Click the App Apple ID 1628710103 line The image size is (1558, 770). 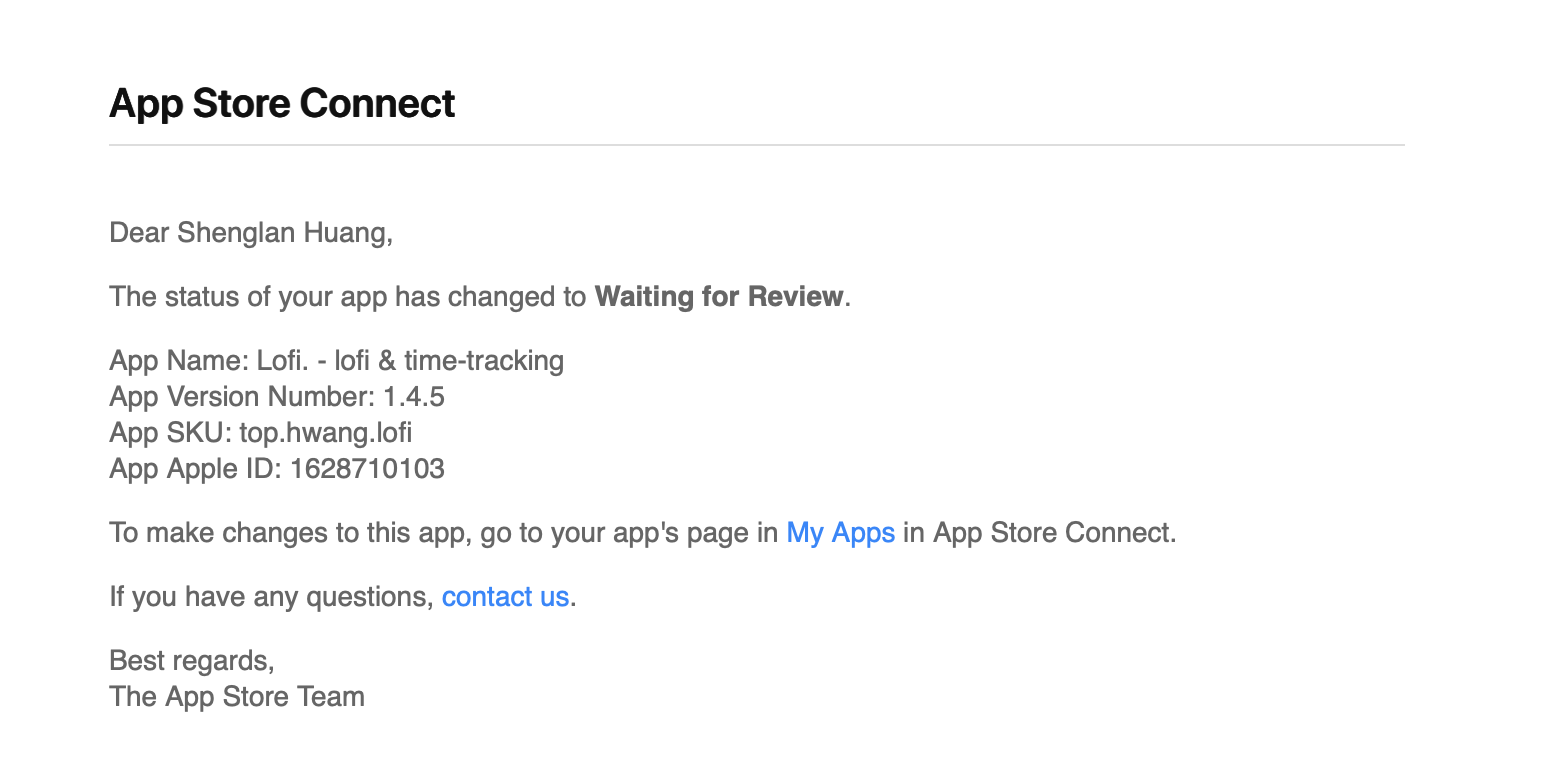pos(277,469)
